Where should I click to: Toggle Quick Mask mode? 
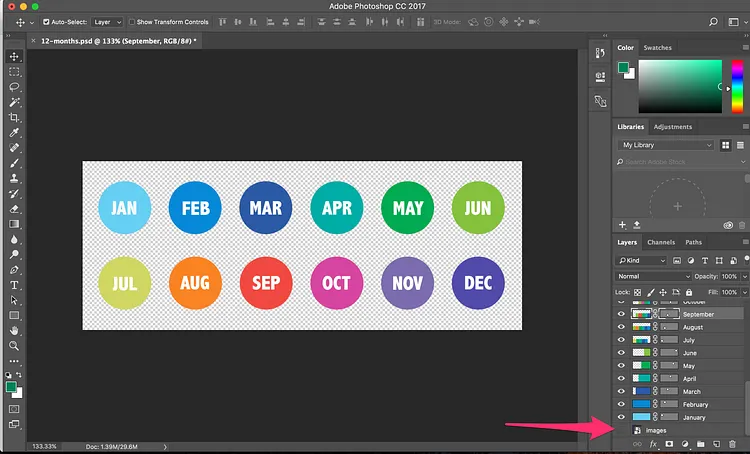pos(14,409)
